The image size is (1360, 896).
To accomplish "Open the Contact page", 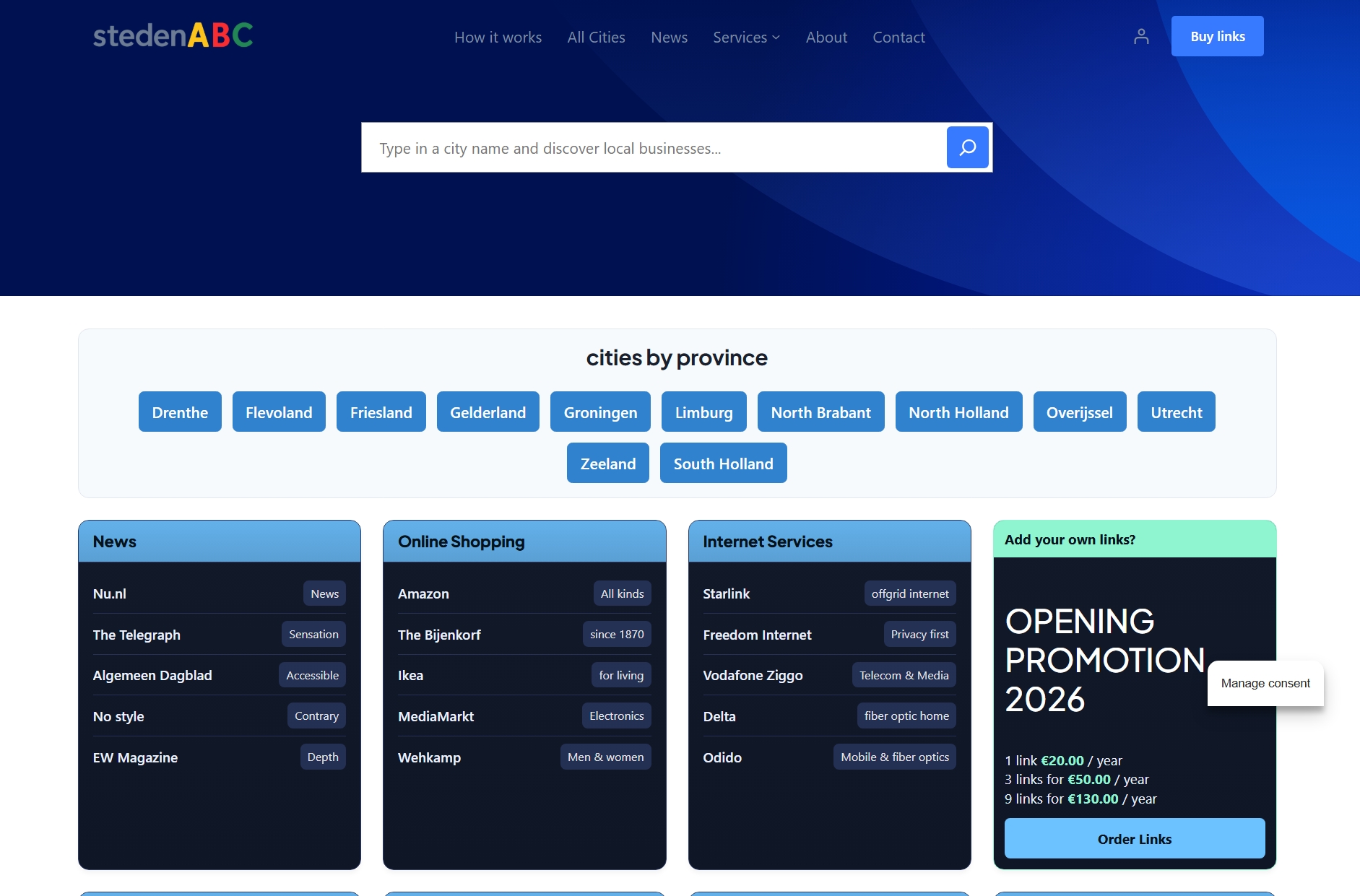I will point(898,37).
